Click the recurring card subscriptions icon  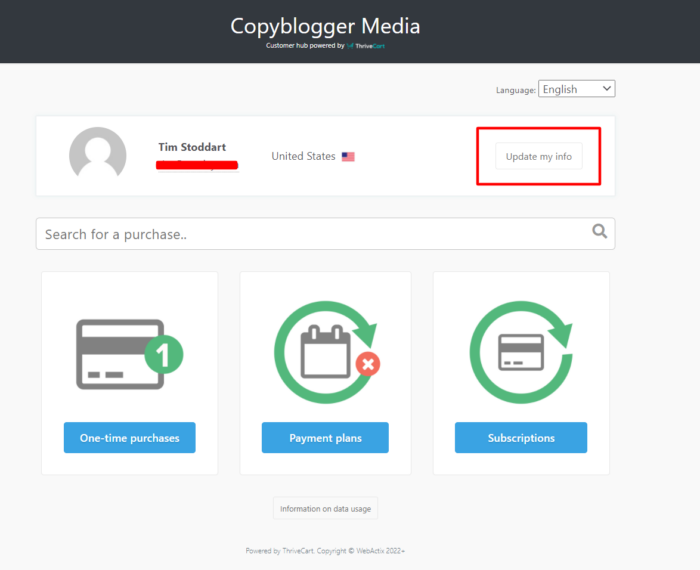click(x=521, y=352)
